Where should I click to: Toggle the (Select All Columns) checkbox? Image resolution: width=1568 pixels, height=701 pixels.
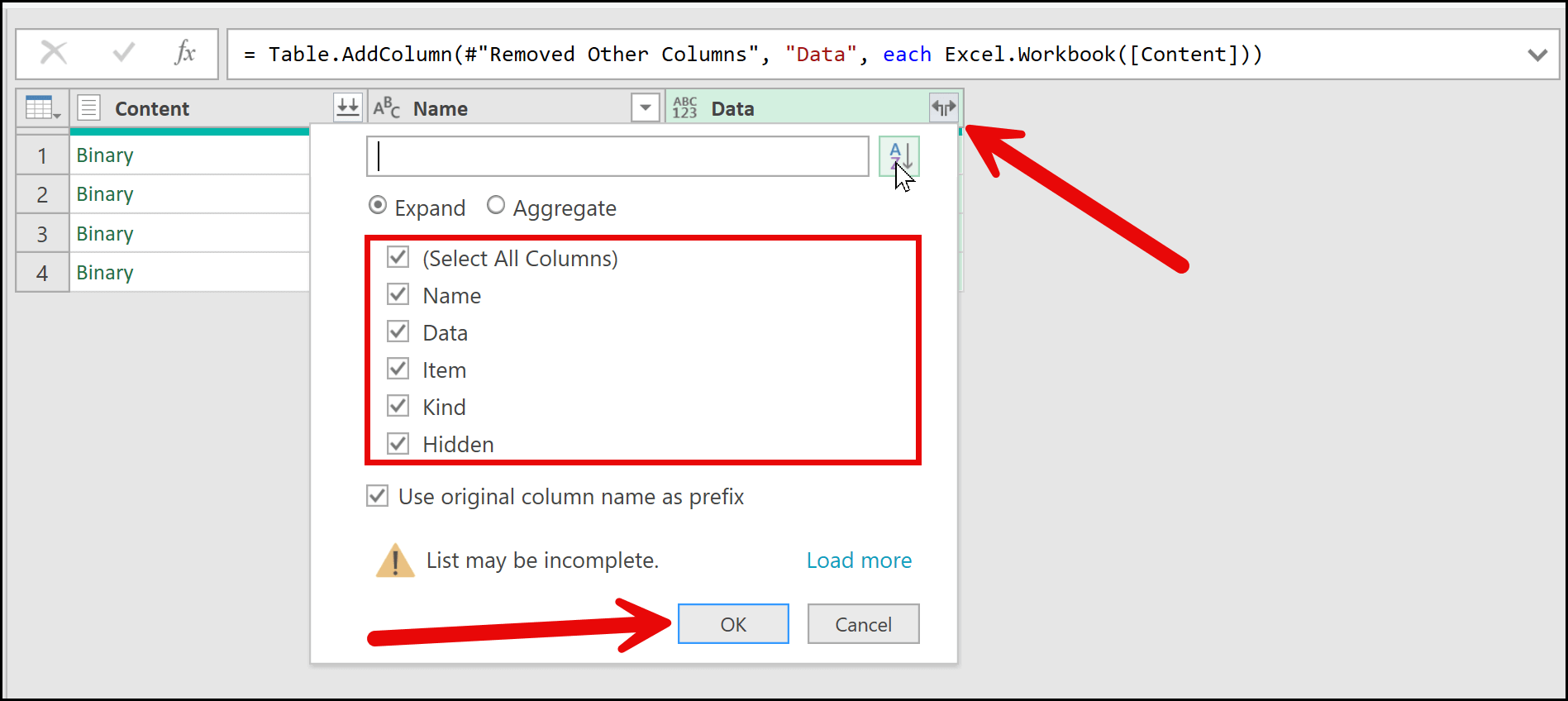click(x=398, y=258)
